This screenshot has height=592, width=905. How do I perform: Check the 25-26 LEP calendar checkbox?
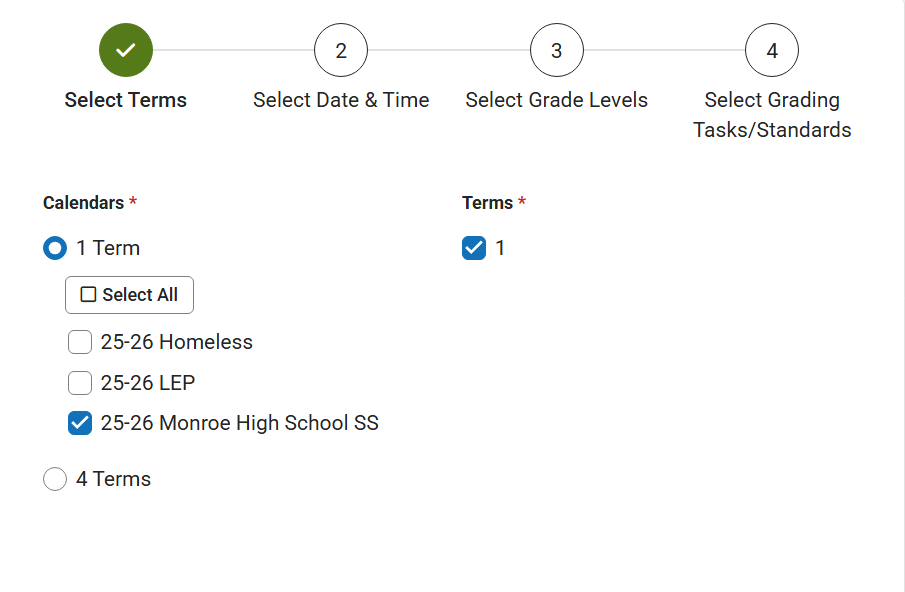tap(79, 382)
